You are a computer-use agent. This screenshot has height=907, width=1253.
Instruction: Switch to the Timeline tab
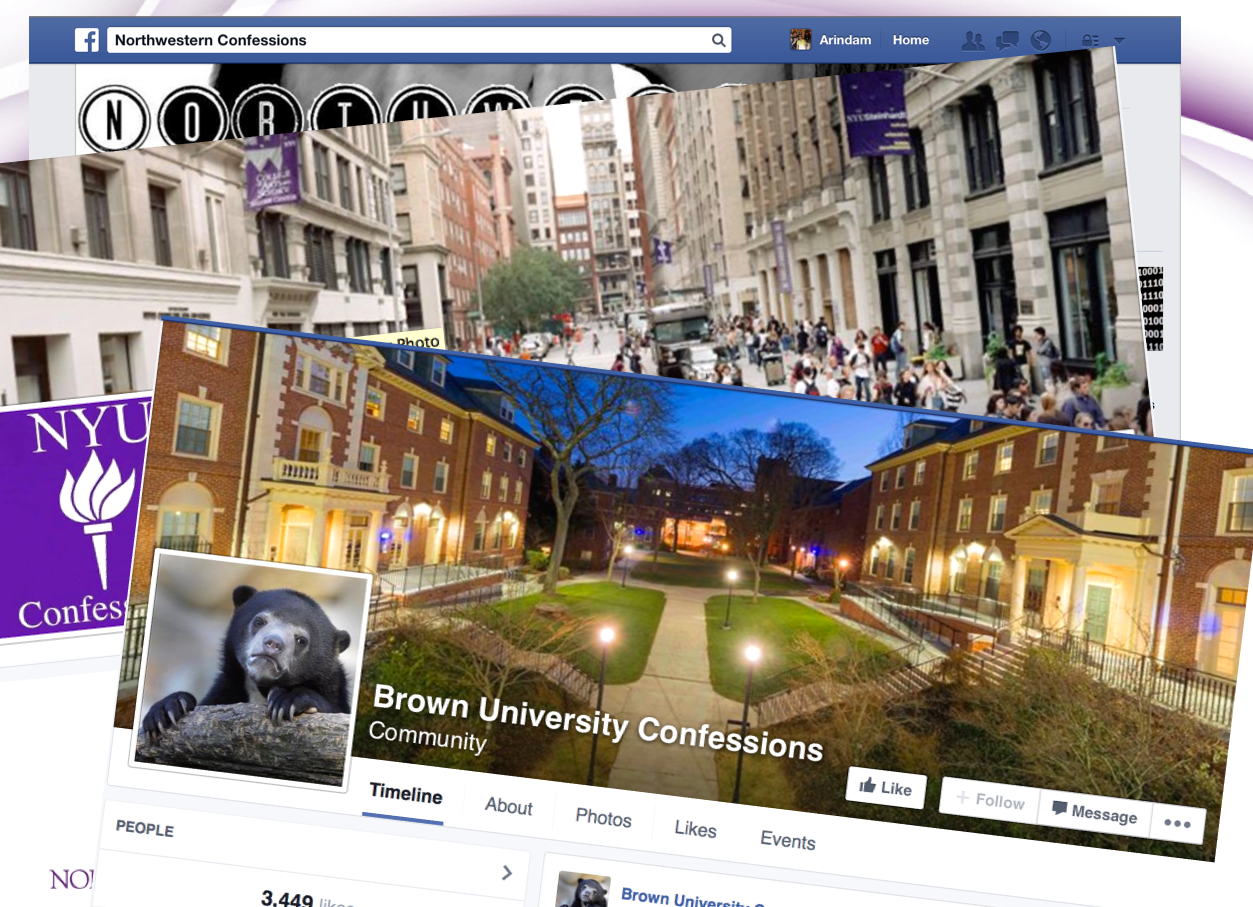tap(405, 795)
